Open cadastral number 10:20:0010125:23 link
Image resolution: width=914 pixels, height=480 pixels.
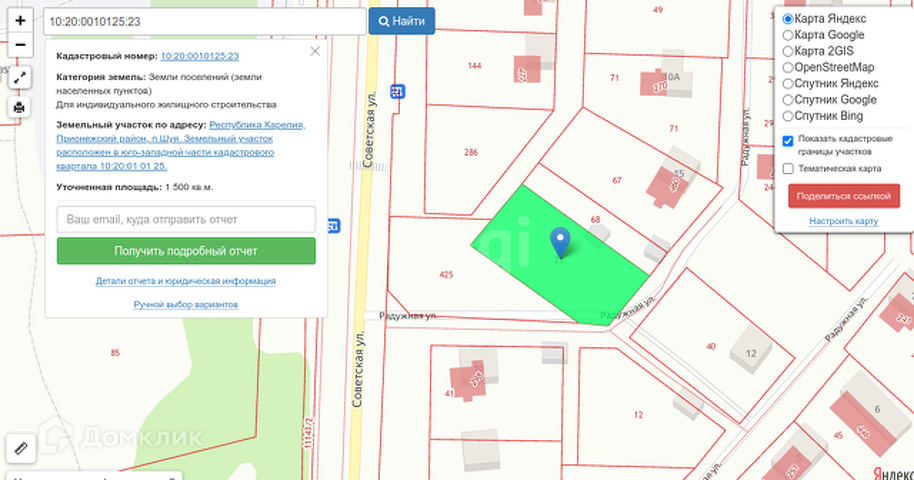(199, 56)
